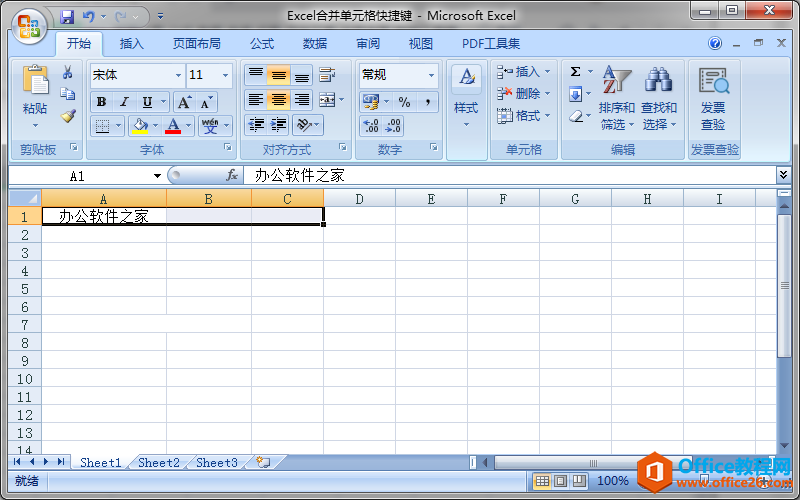Open the borders dropdown arrow
The image size is (800, 500).
click(118, 126)
